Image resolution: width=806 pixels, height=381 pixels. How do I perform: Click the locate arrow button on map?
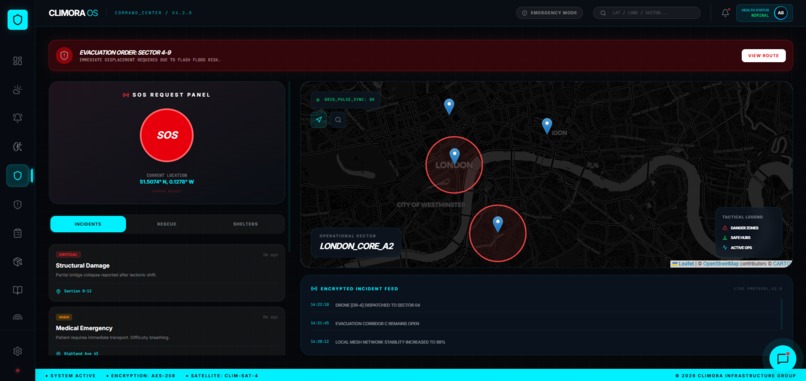[319, 120]
